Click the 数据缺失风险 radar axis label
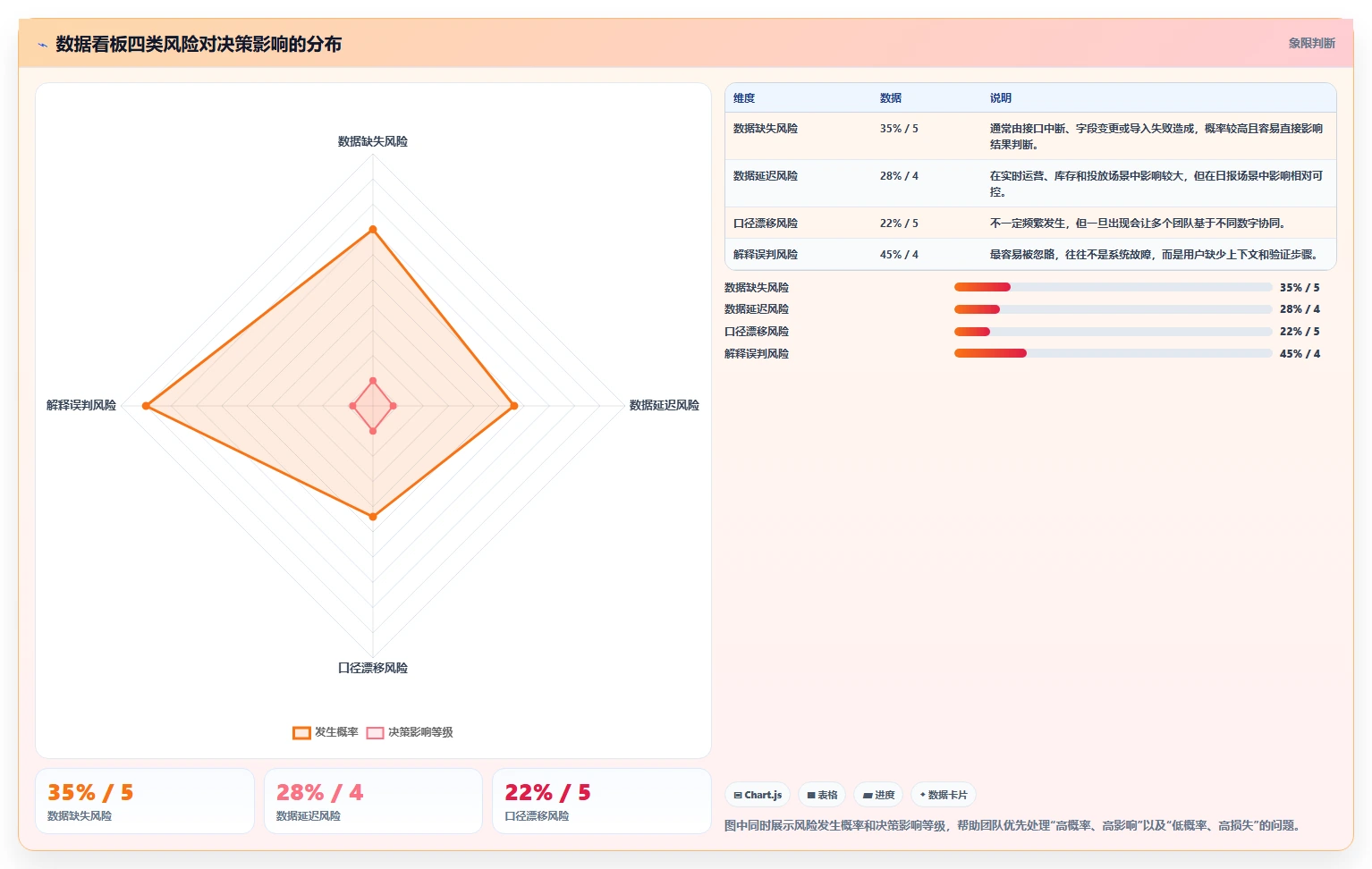The height and width of the screenshot is (869, 1372). click(373, 141)
